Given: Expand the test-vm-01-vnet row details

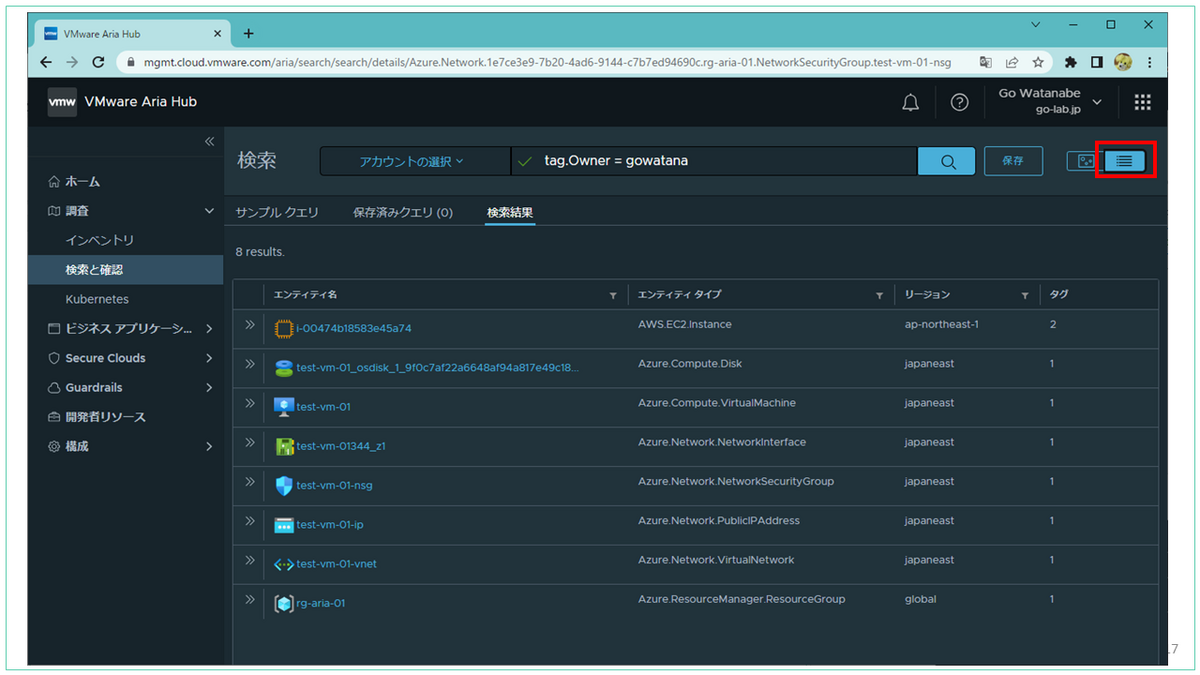Looking at the screenshot, I should coord(250,560).
